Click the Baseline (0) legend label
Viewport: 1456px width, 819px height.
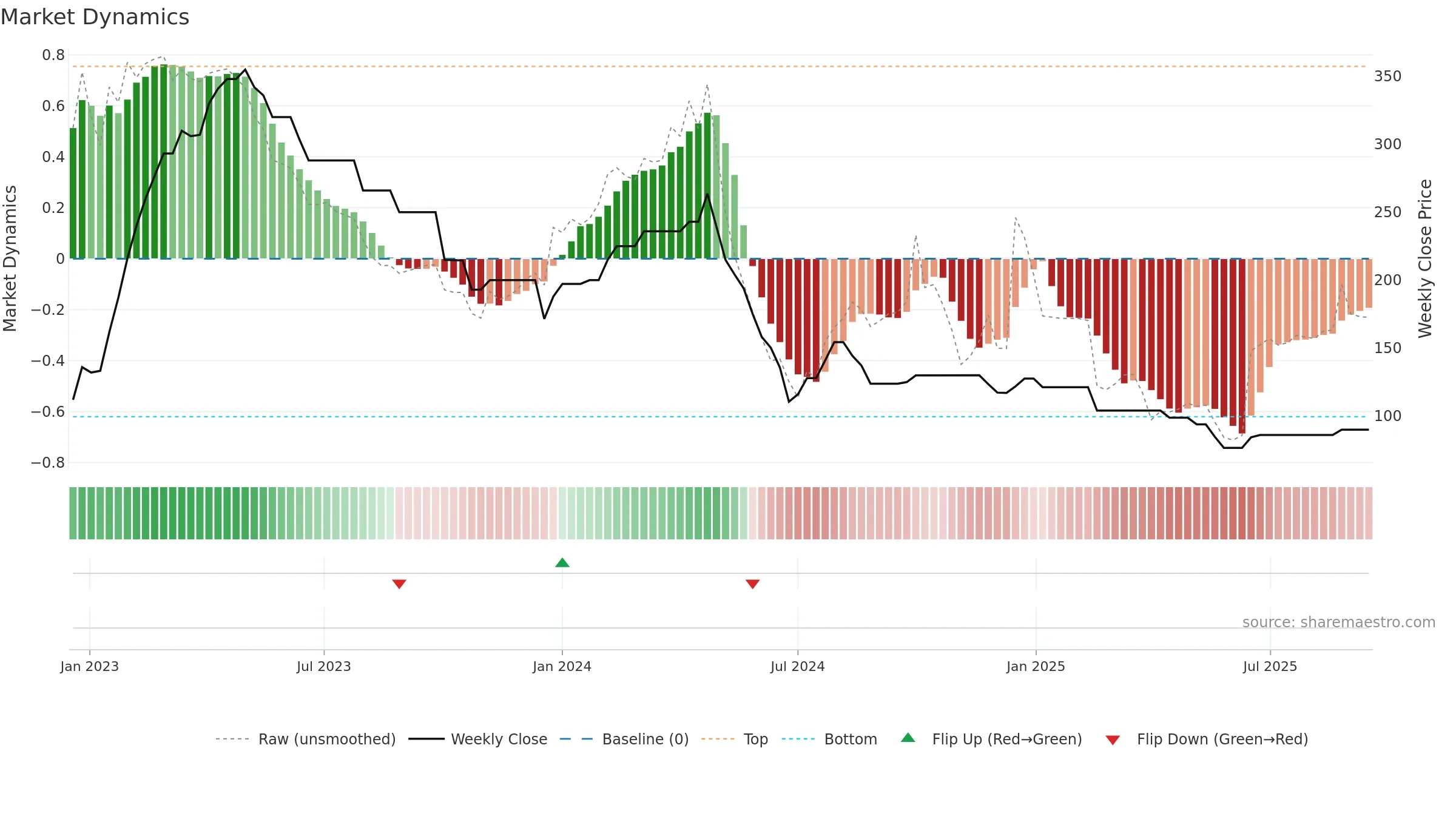[x=645, y=739]
